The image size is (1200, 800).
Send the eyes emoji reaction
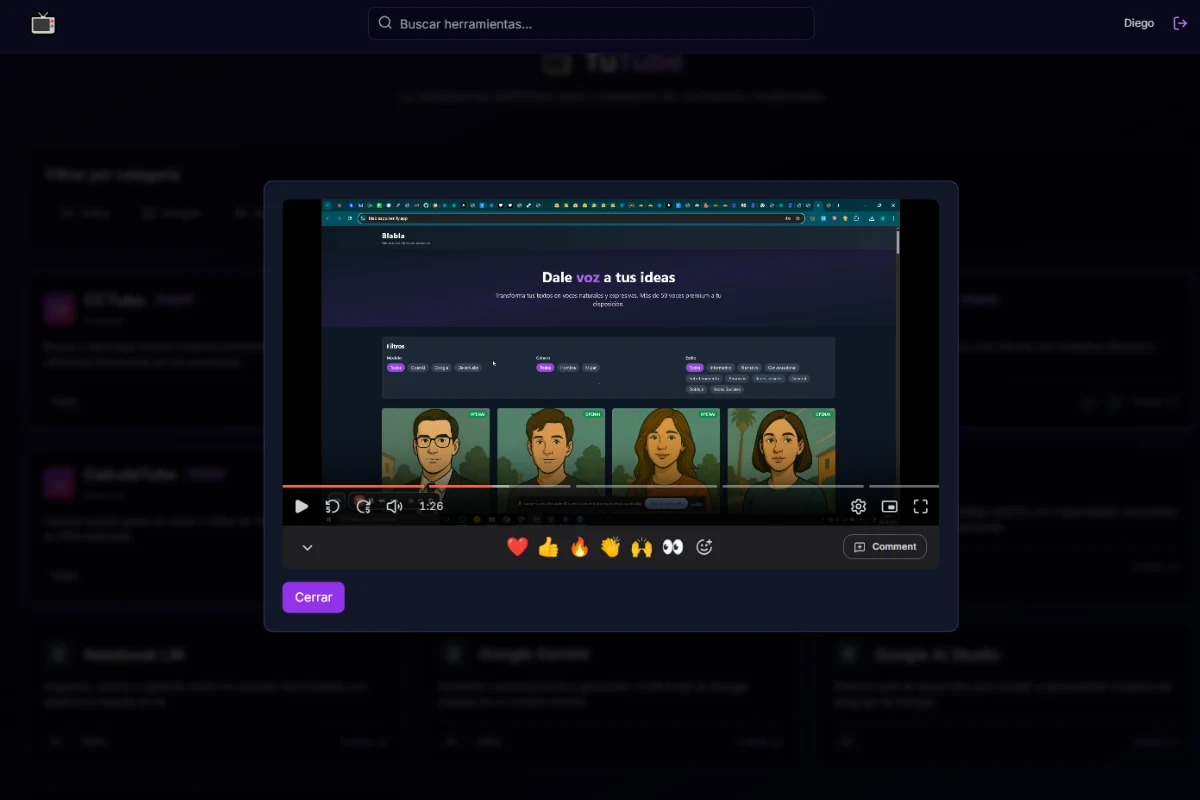coord(673,546)
